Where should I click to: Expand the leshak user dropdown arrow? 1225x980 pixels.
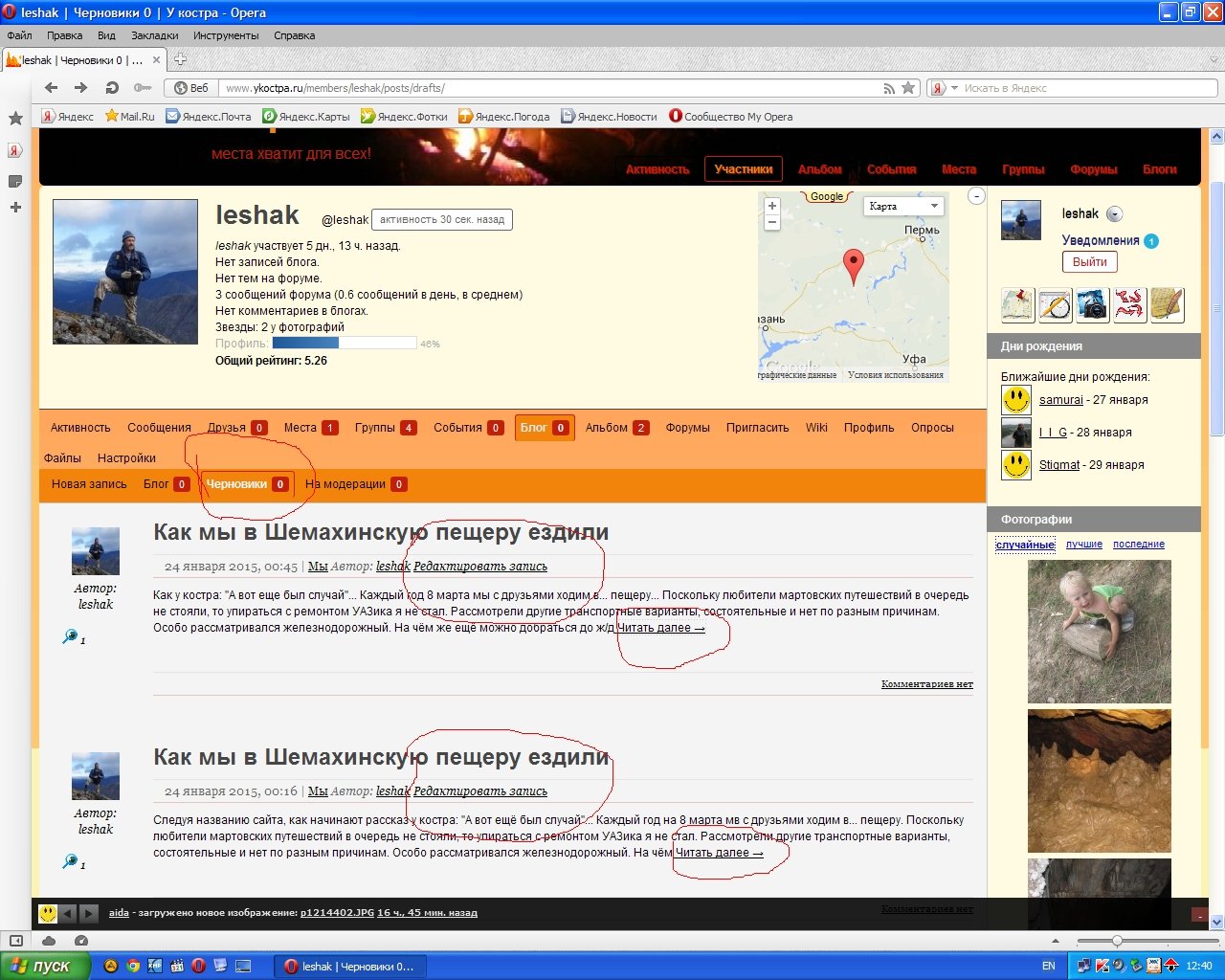pos(1115,214)
